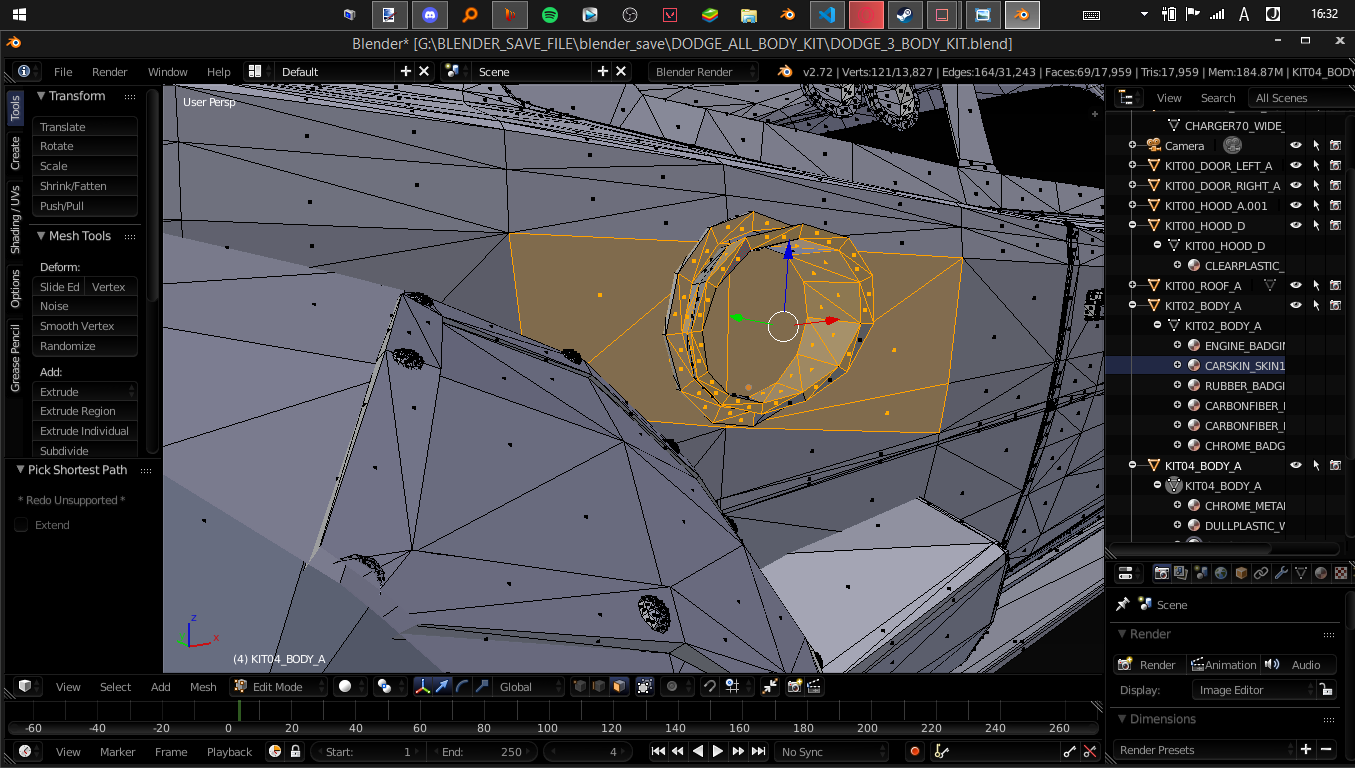Select CARSKIN_SKIN1 material in outliner
This screenshot has width=1355, height=768.
click(1244, 366)
